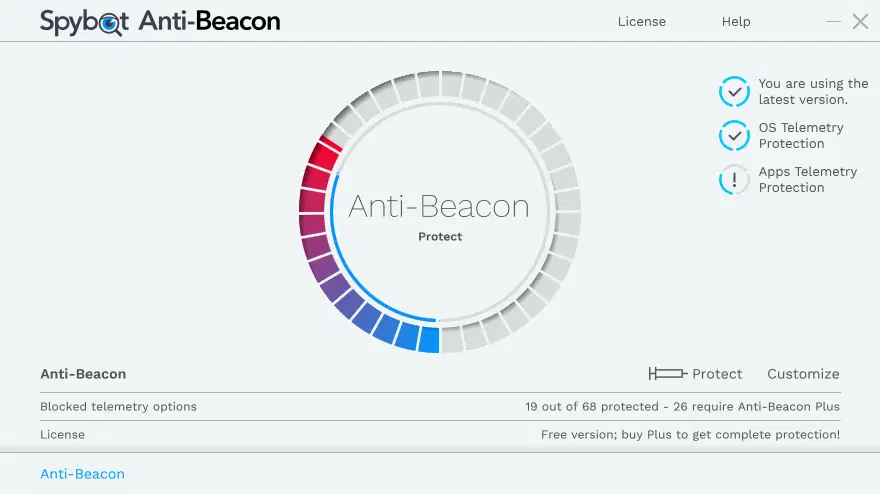
Task: Click the red segment of the progress ring
Action: 323,156
